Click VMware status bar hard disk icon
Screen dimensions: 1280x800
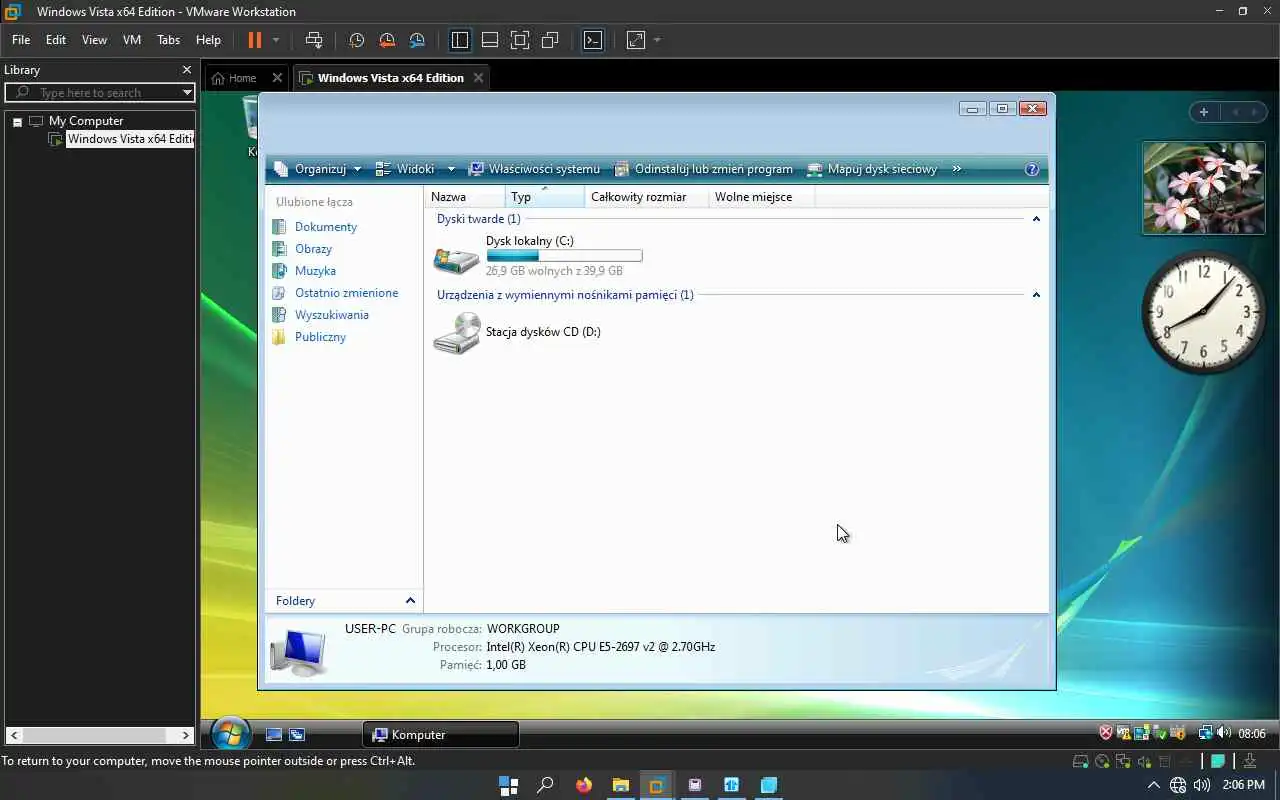[1080, 761]
